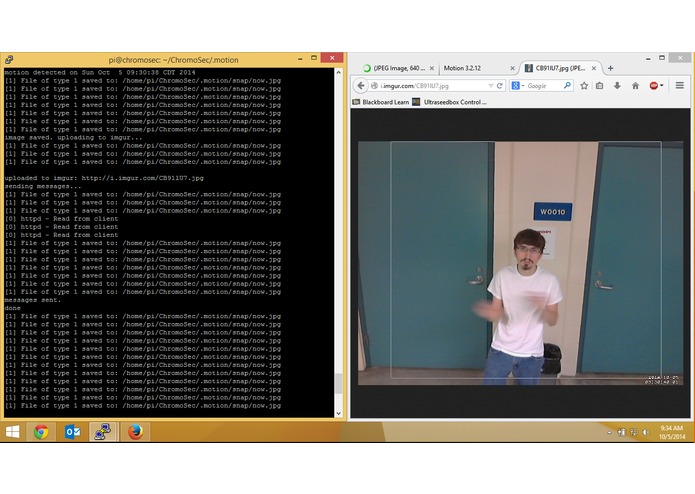Viewport: 695px width, 494px height.
Task: Go to Firefox home page
Action: coord(636,86)
